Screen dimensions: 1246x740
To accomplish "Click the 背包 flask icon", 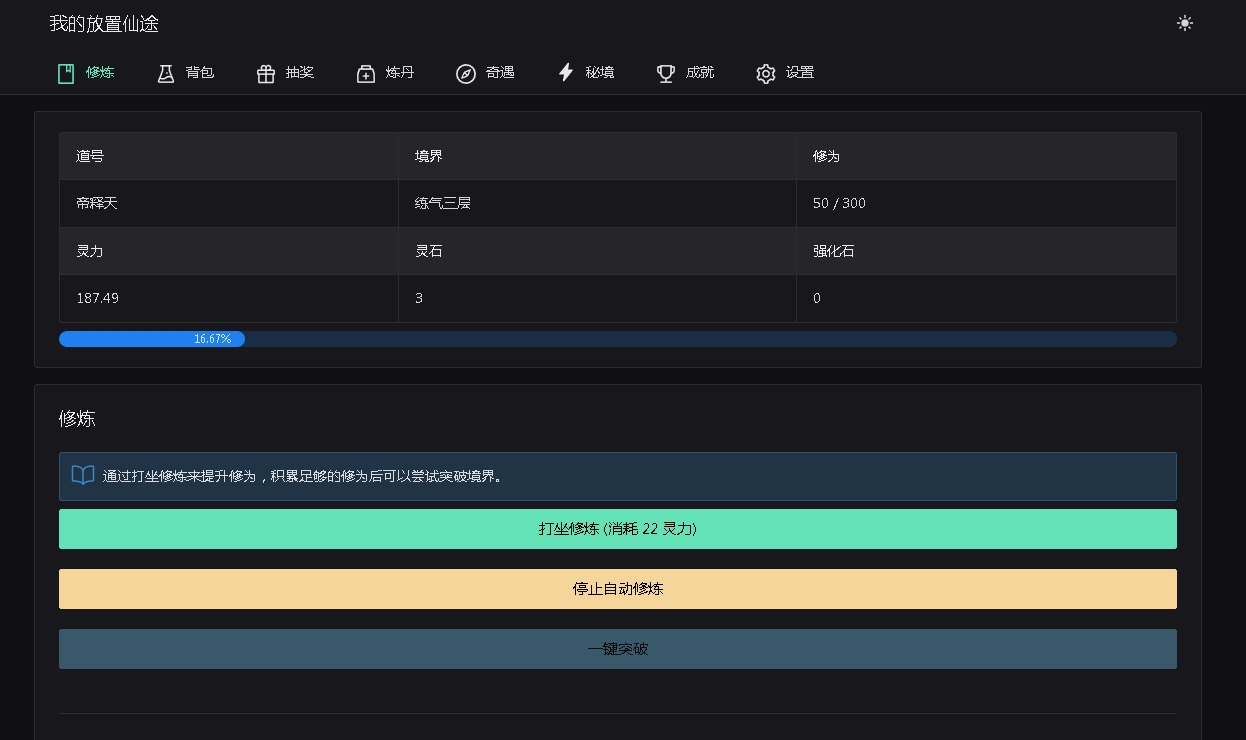I will coord(166,73).
